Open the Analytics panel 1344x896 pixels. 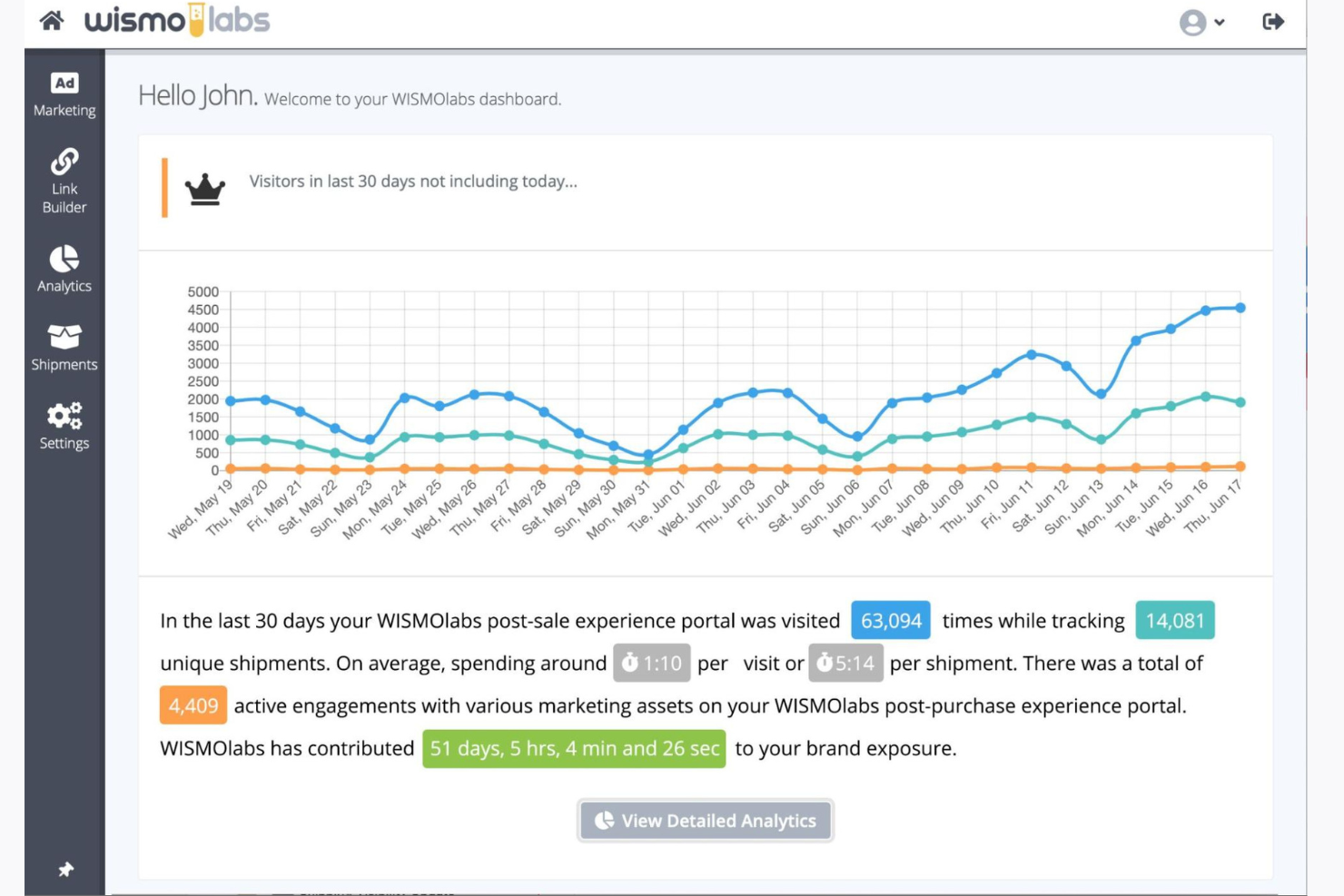(x=64, y=268)
